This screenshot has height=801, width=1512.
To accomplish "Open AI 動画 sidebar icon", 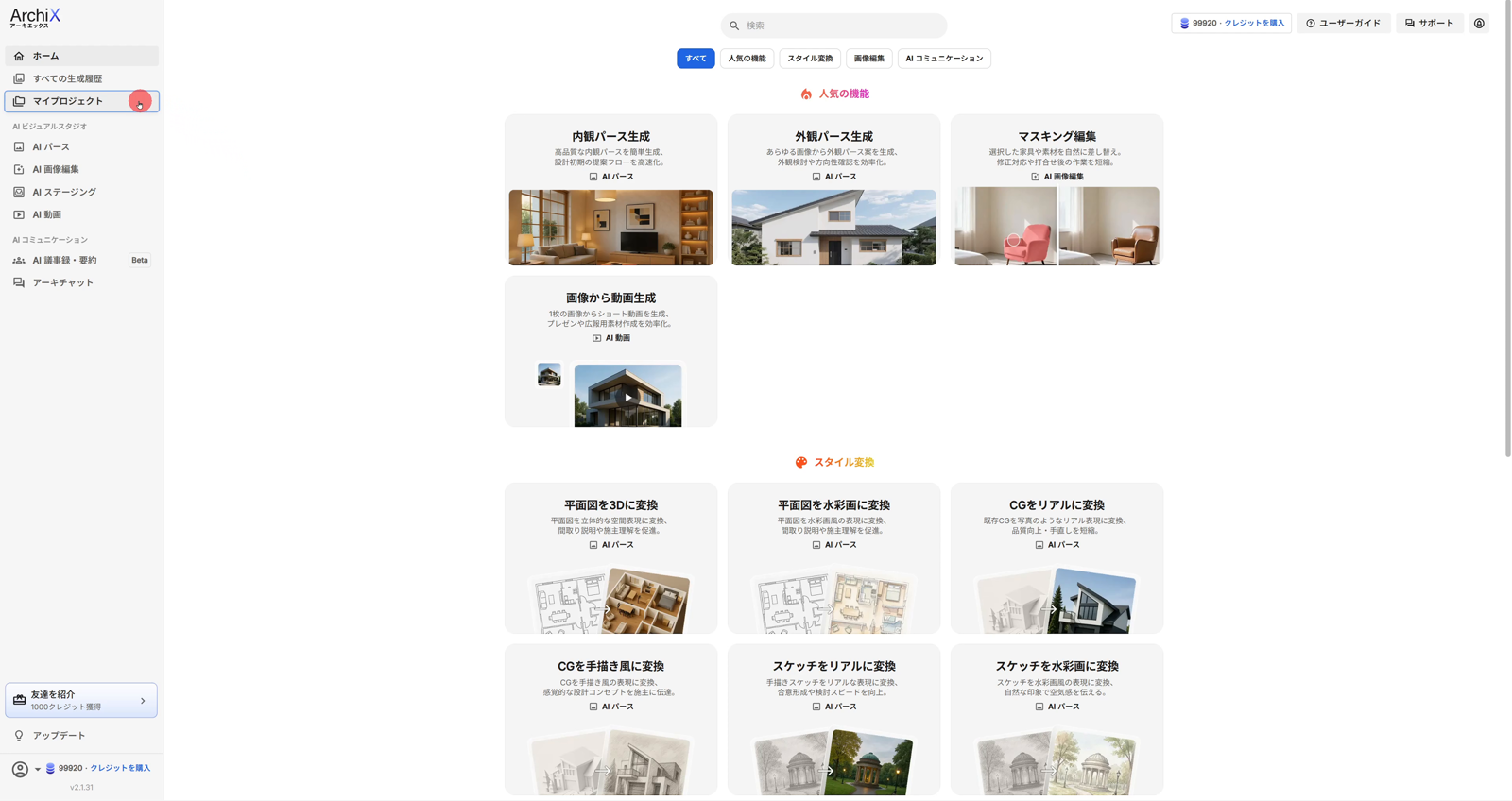I will pyautogui.click(x=19, y=214).
